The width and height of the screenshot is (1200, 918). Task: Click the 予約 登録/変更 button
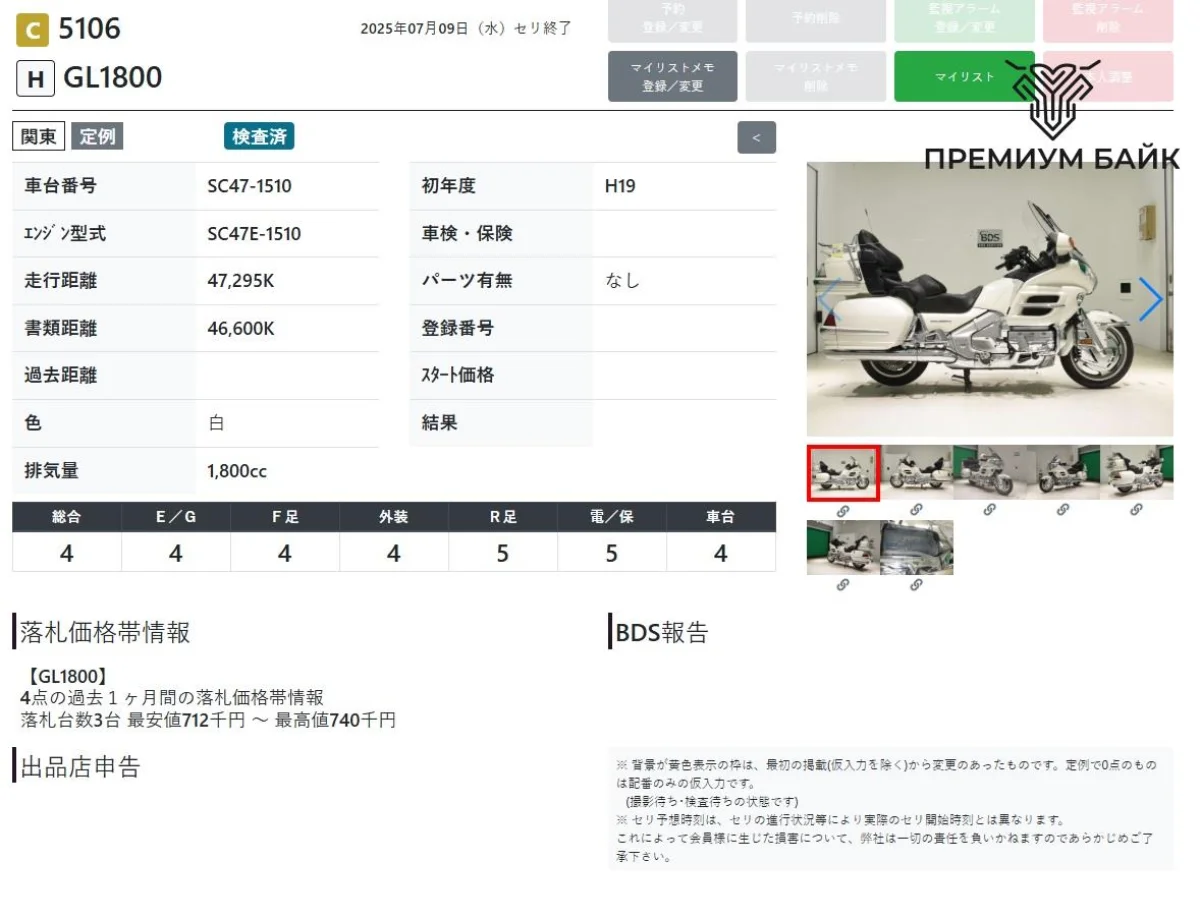click(672, 19)
